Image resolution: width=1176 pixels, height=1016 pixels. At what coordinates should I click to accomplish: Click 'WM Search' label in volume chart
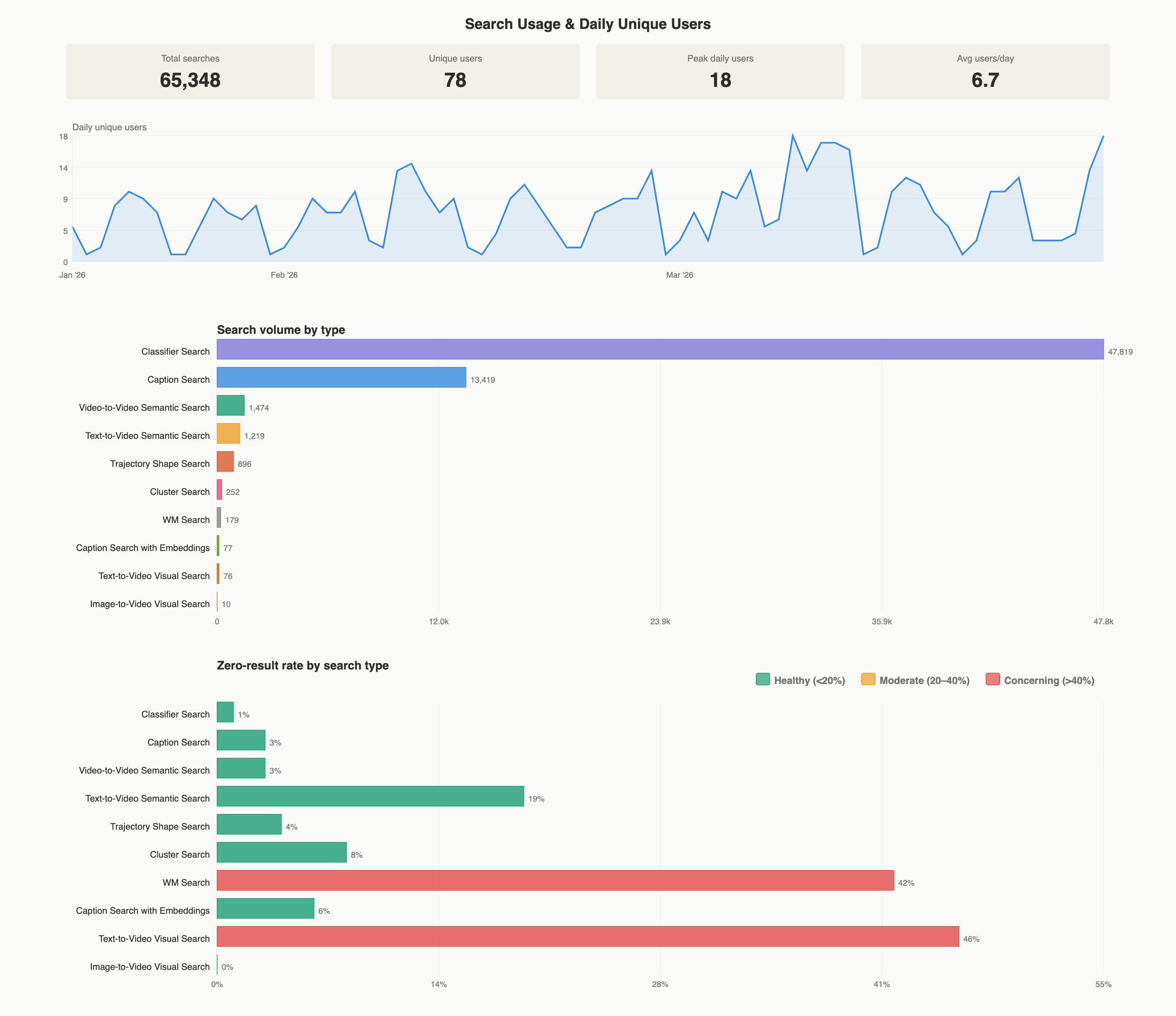click(x=186, y=521)
